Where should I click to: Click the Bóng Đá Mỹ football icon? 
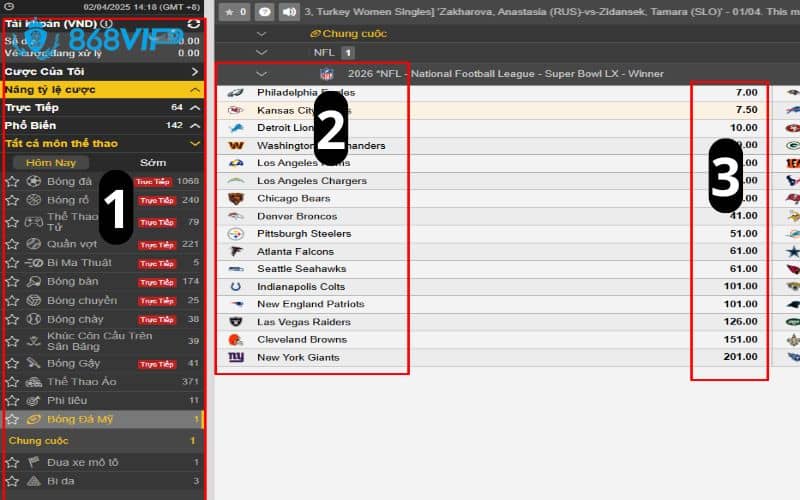point(34,419)
